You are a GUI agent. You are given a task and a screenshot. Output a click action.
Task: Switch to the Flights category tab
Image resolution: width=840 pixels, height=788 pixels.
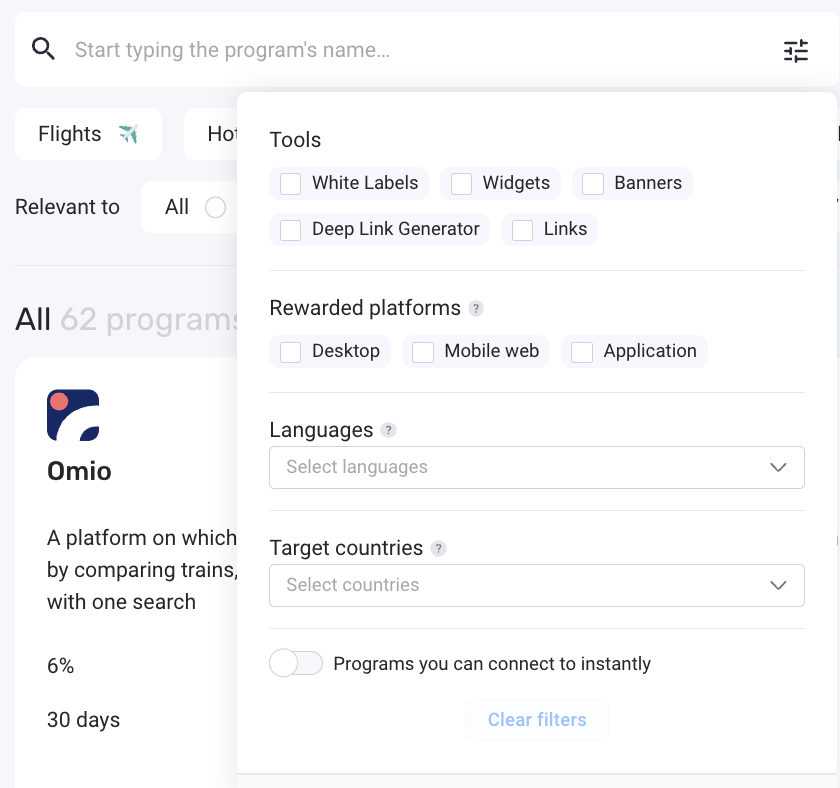(x=88, y=134)
